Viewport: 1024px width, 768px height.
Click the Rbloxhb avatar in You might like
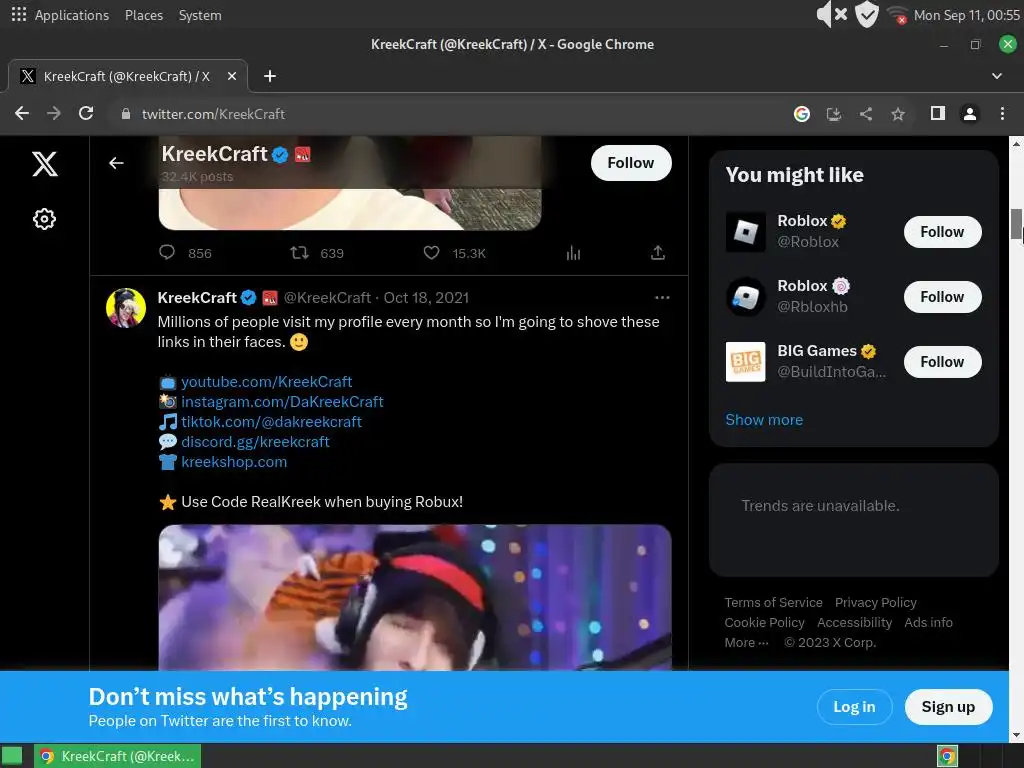pos(746,297)
